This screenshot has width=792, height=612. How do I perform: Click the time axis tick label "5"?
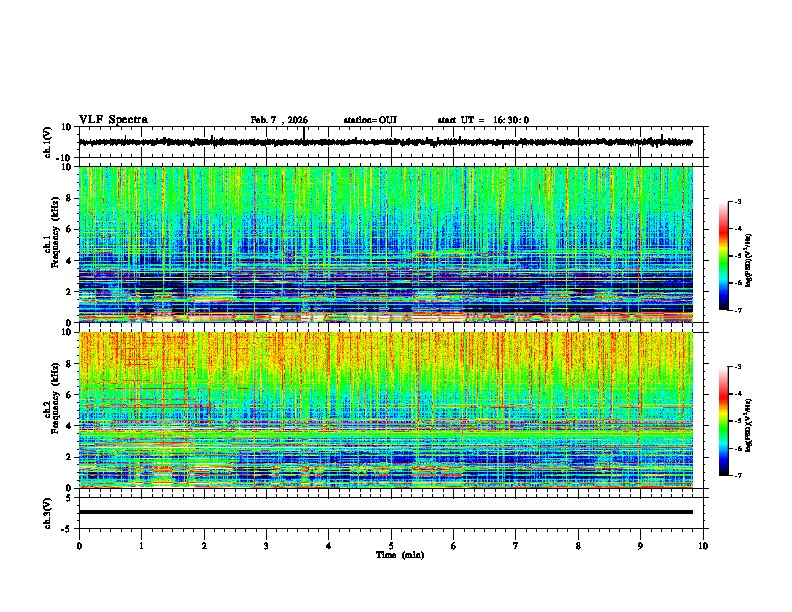pos(391,546)
